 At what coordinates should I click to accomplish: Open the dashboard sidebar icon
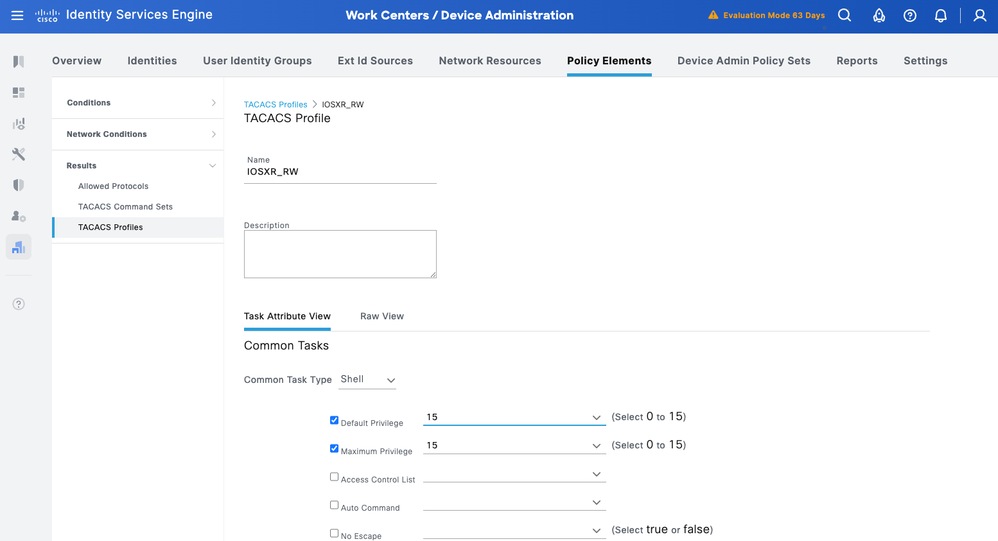tap(18, 93)
